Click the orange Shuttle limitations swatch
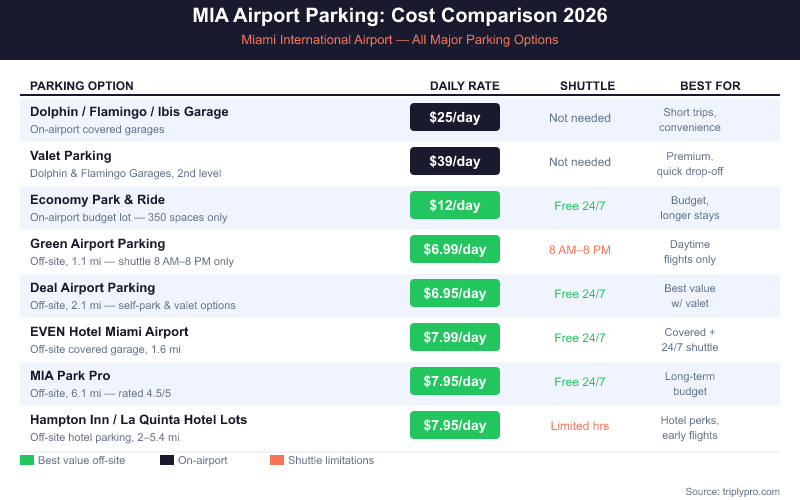The width and height of the screenshot is (800, 500). tap(277, 460)
